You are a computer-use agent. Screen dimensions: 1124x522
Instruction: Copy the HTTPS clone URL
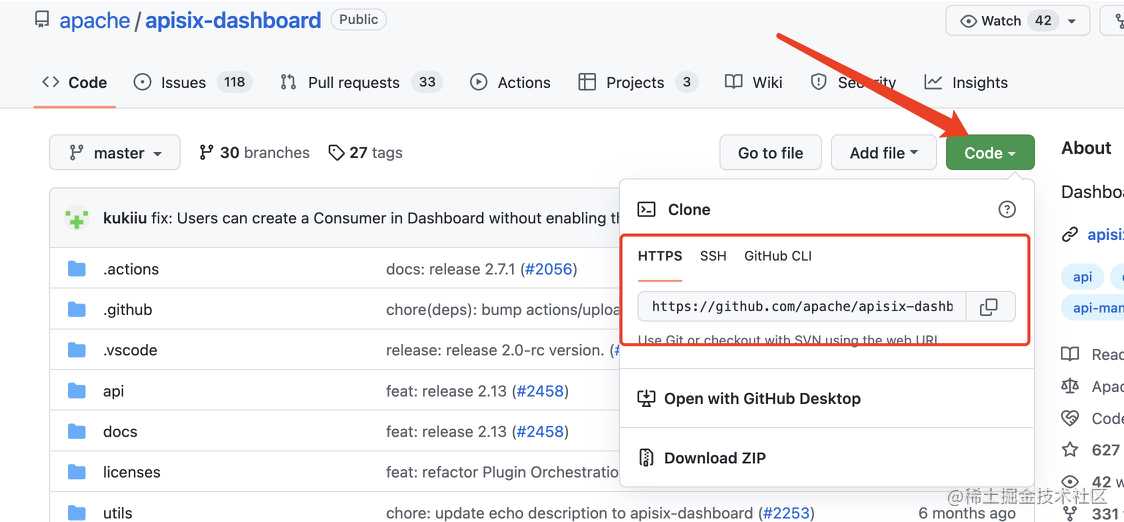[x=989, y=307]
